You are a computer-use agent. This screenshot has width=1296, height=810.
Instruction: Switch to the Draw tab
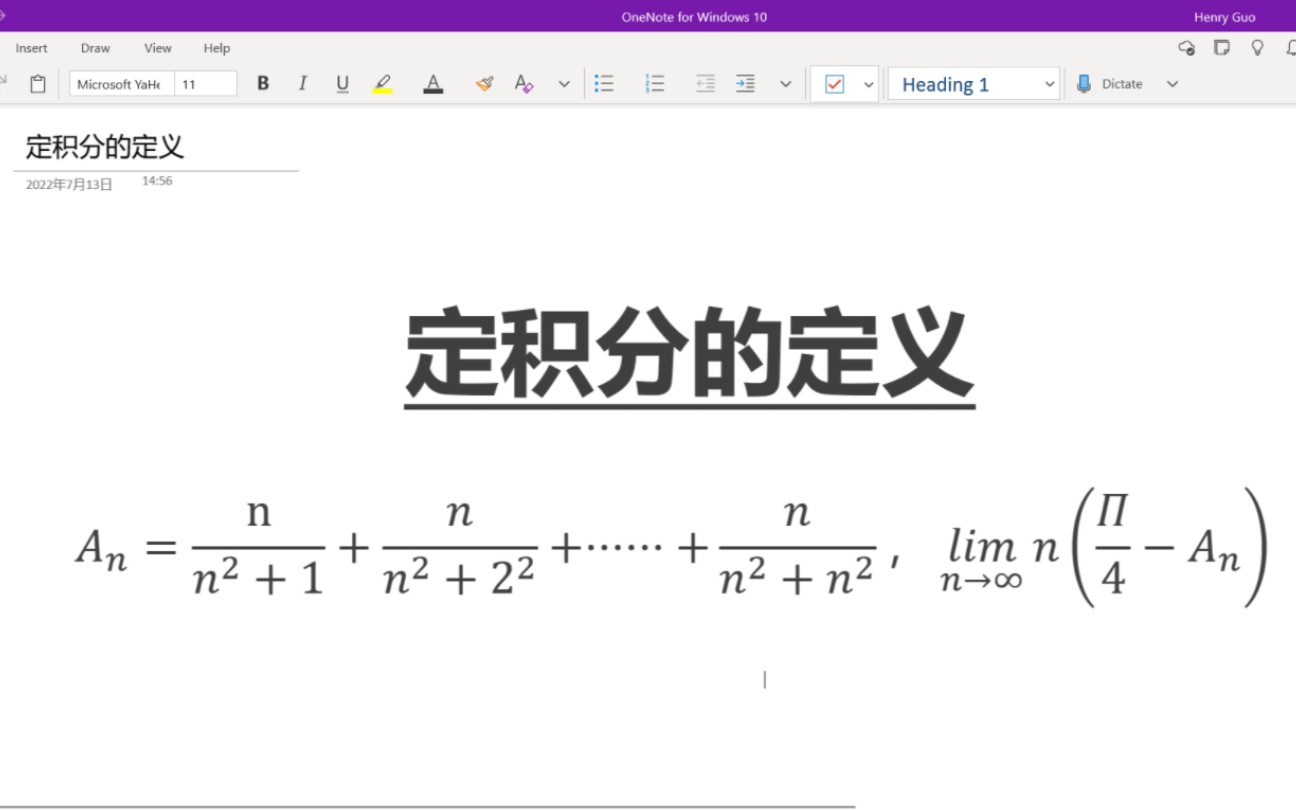[x=95, y=48]
